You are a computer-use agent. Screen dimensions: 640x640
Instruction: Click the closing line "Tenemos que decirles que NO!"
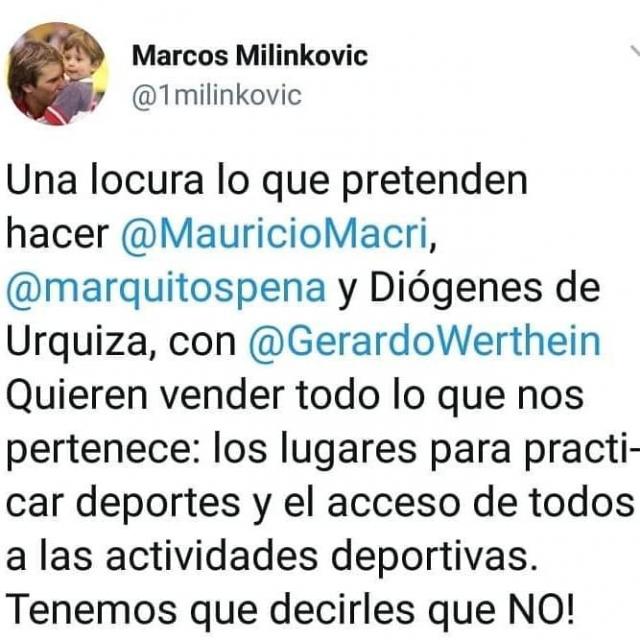291,610
